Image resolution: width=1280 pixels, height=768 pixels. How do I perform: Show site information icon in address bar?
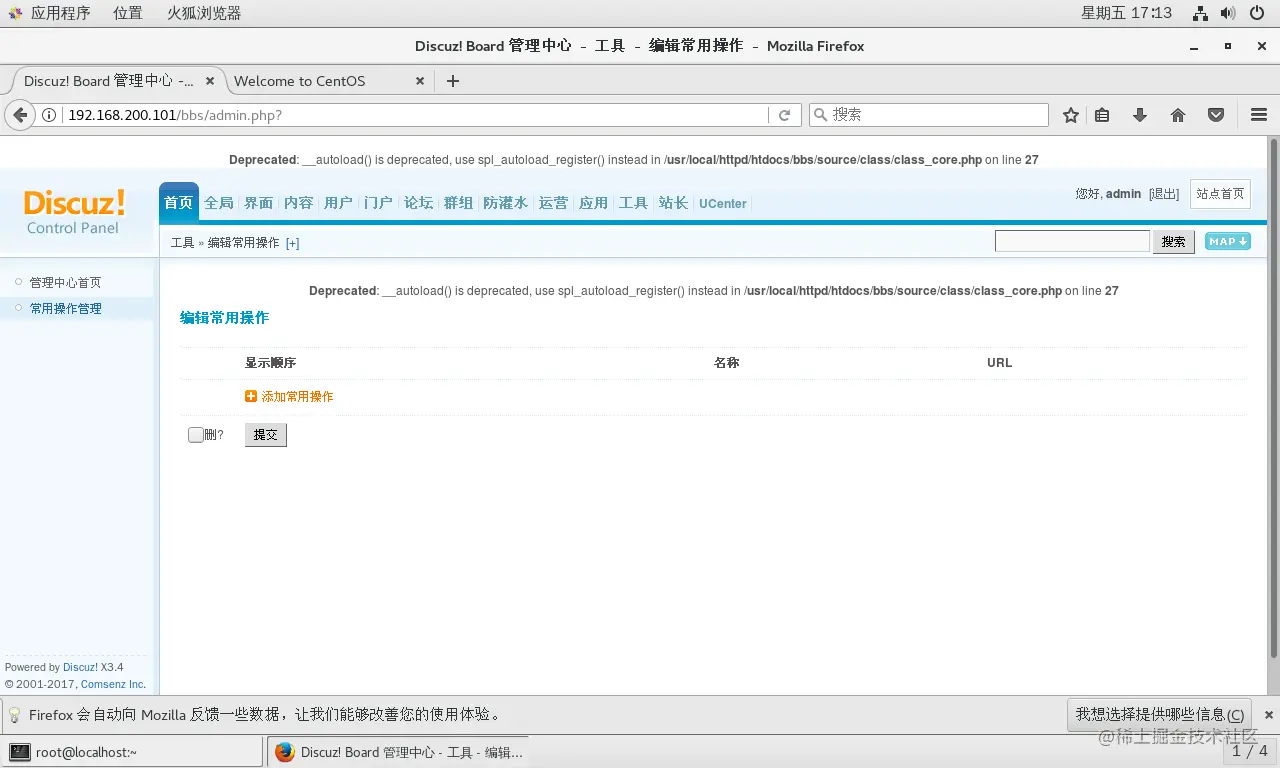[x=48, y=115]
